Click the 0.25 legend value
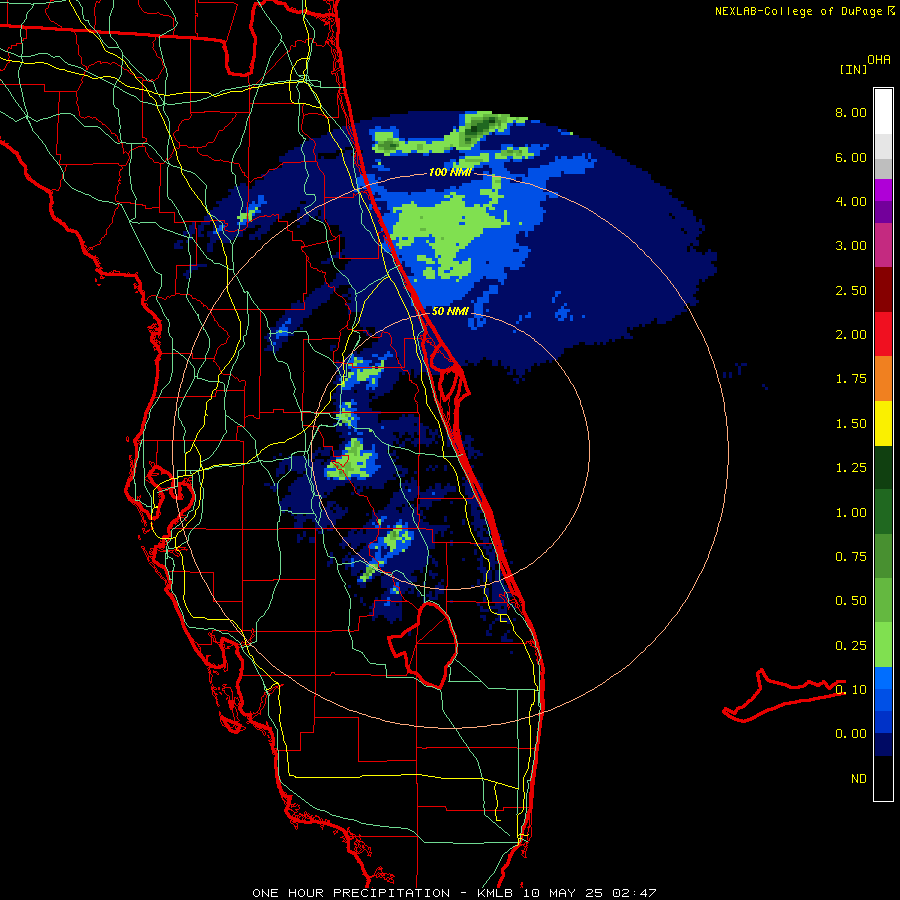 pos(851,646)
